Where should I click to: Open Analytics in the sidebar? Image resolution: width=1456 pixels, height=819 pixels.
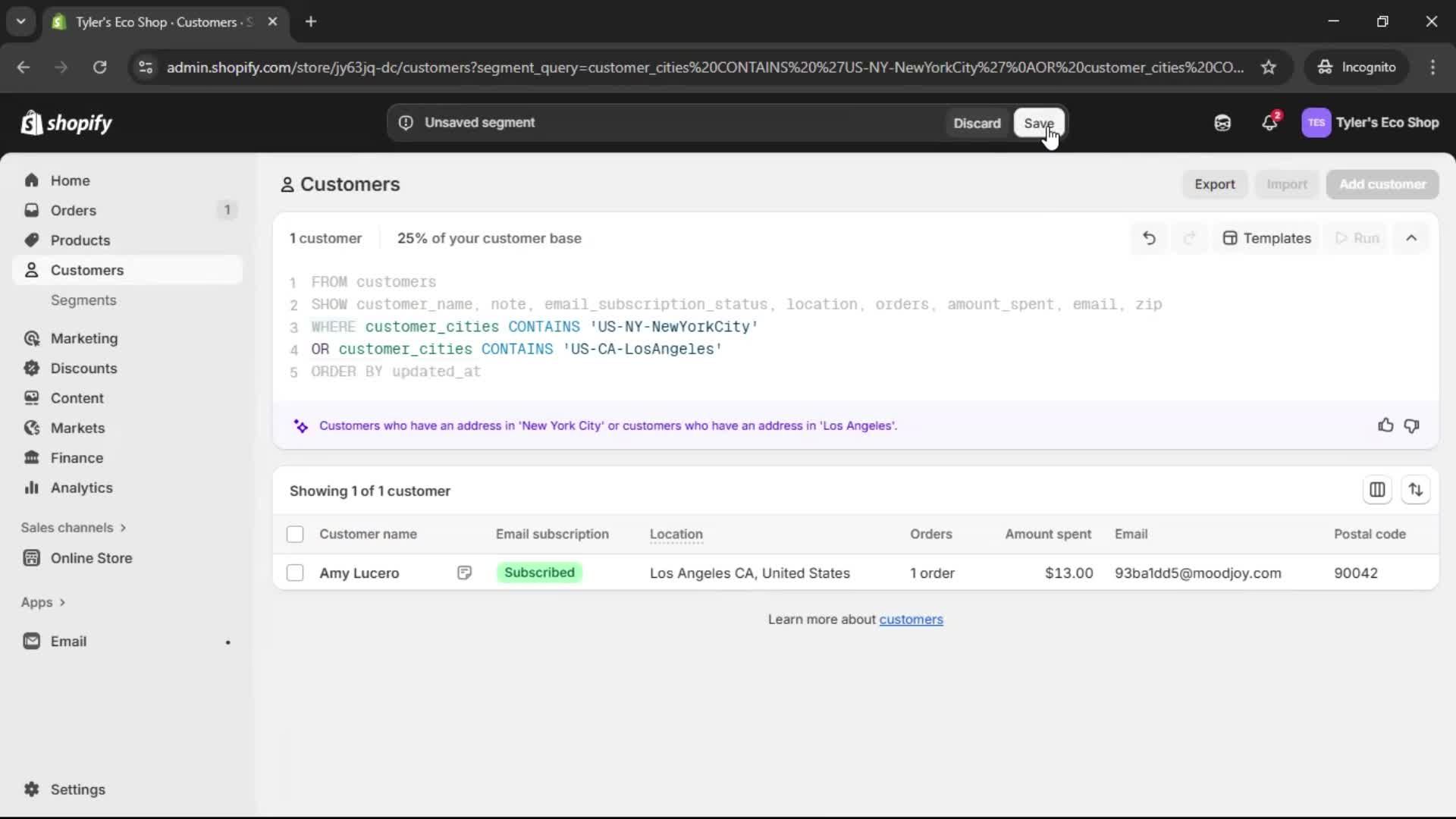(81, 488)
